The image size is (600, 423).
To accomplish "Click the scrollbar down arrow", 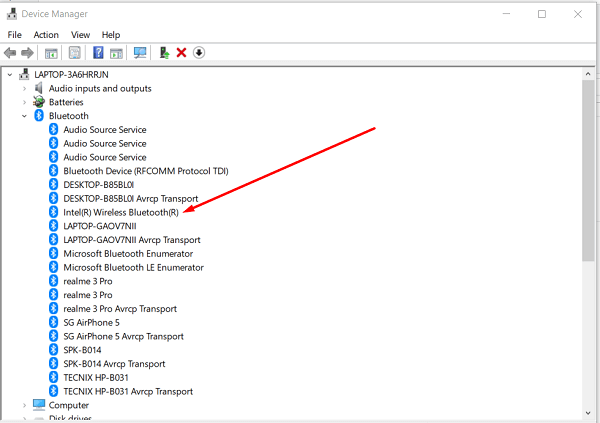I will pos(589,413).
